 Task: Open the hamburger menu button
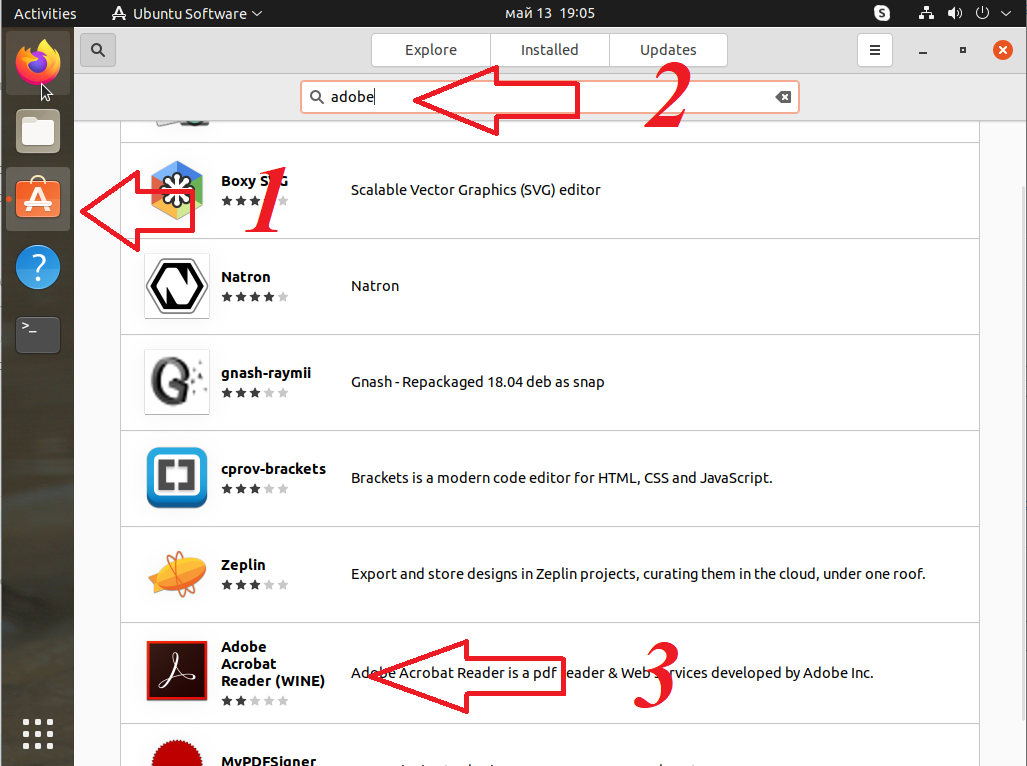pos(874,50)
